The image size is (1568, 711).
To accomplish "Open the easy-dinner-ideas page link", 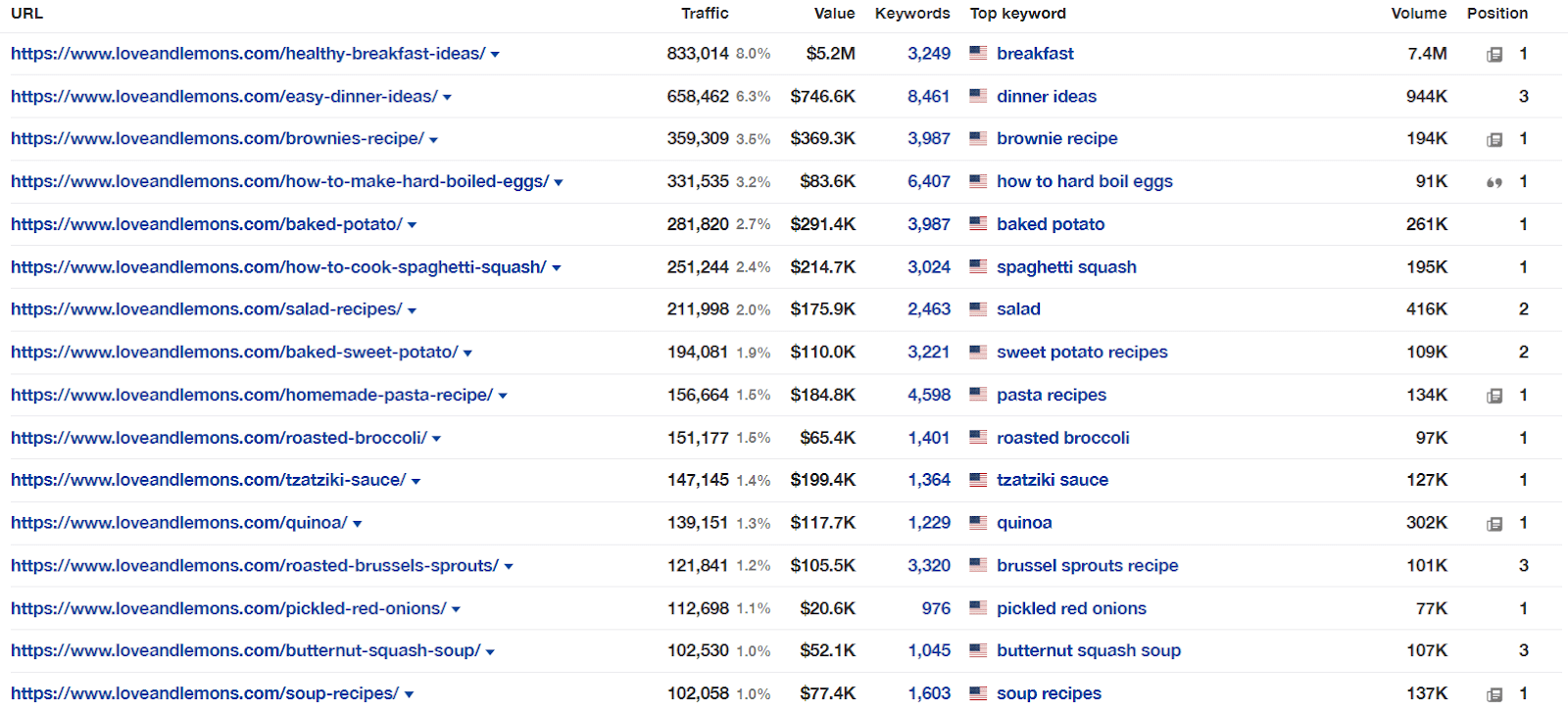I will 224,96.
